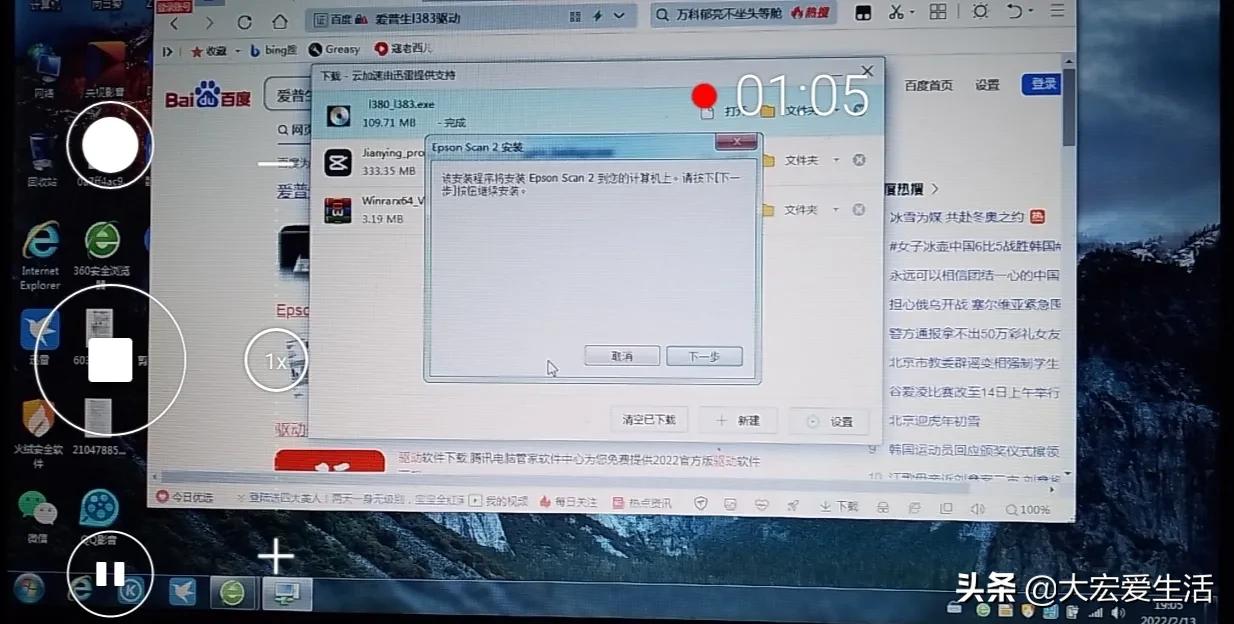The width and height of the screenshot is (1234, 624).
Task: Open Baidu's top-right 设置 link
Action: 987,85
